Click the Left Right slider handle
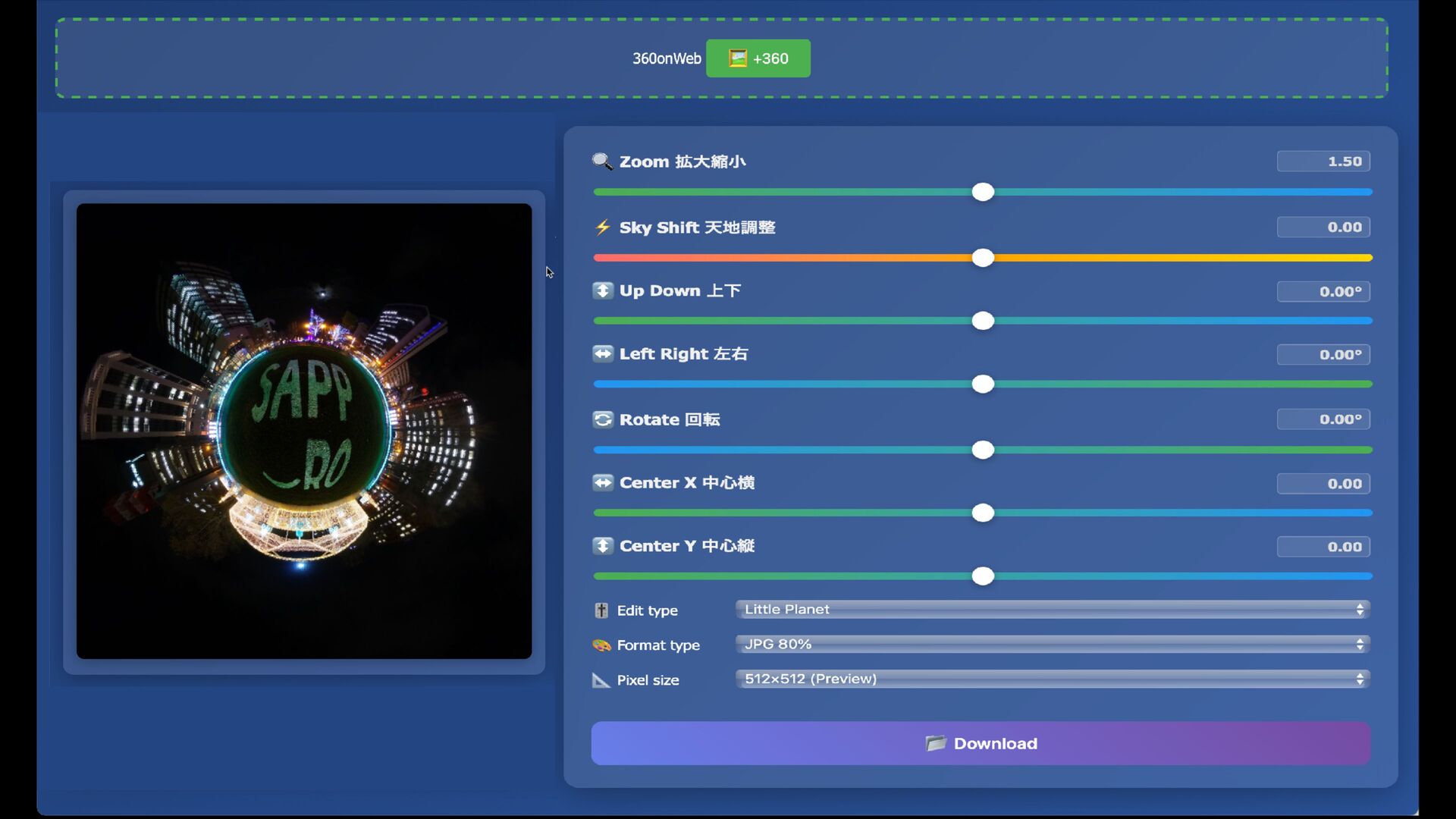The image size is (1456, 819). click(x=983, y=384)
